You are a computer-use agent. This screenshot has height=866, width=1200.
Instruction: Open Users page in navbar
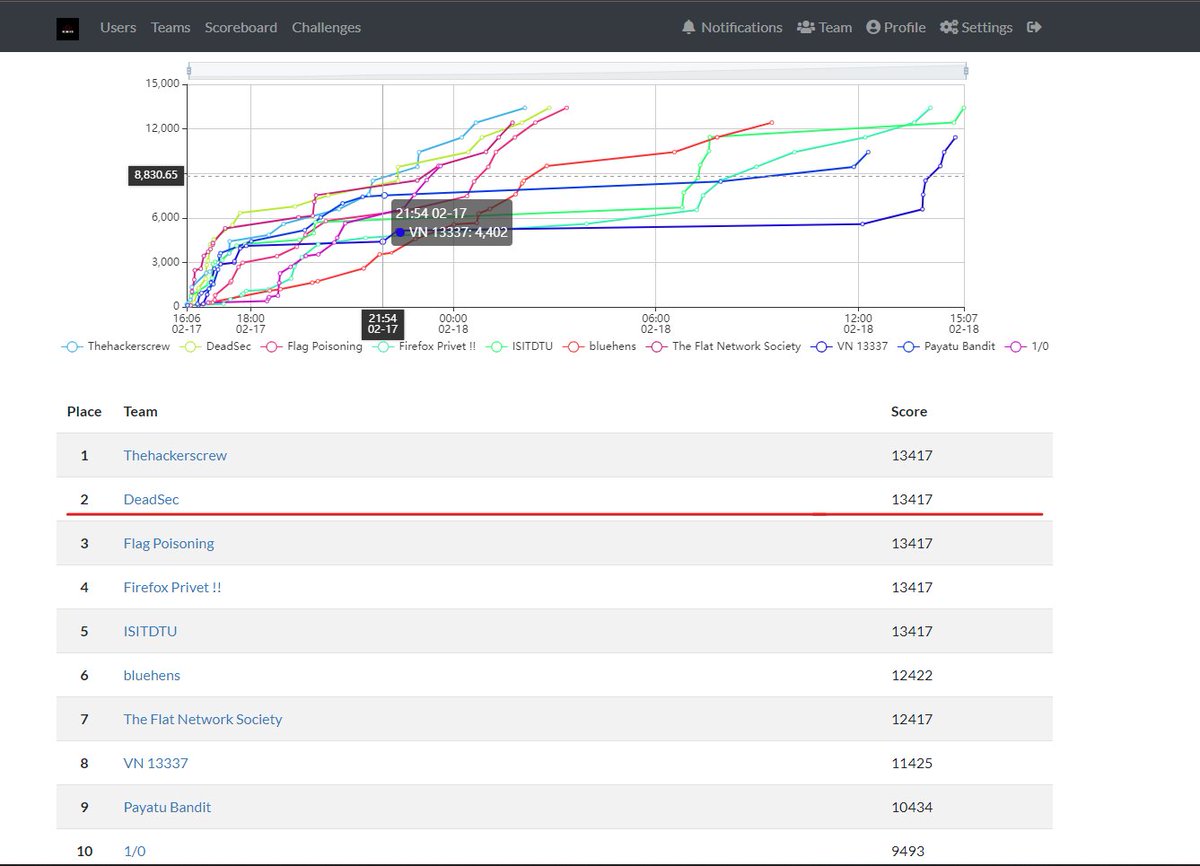pyautogui.click(x=118, y=27)
